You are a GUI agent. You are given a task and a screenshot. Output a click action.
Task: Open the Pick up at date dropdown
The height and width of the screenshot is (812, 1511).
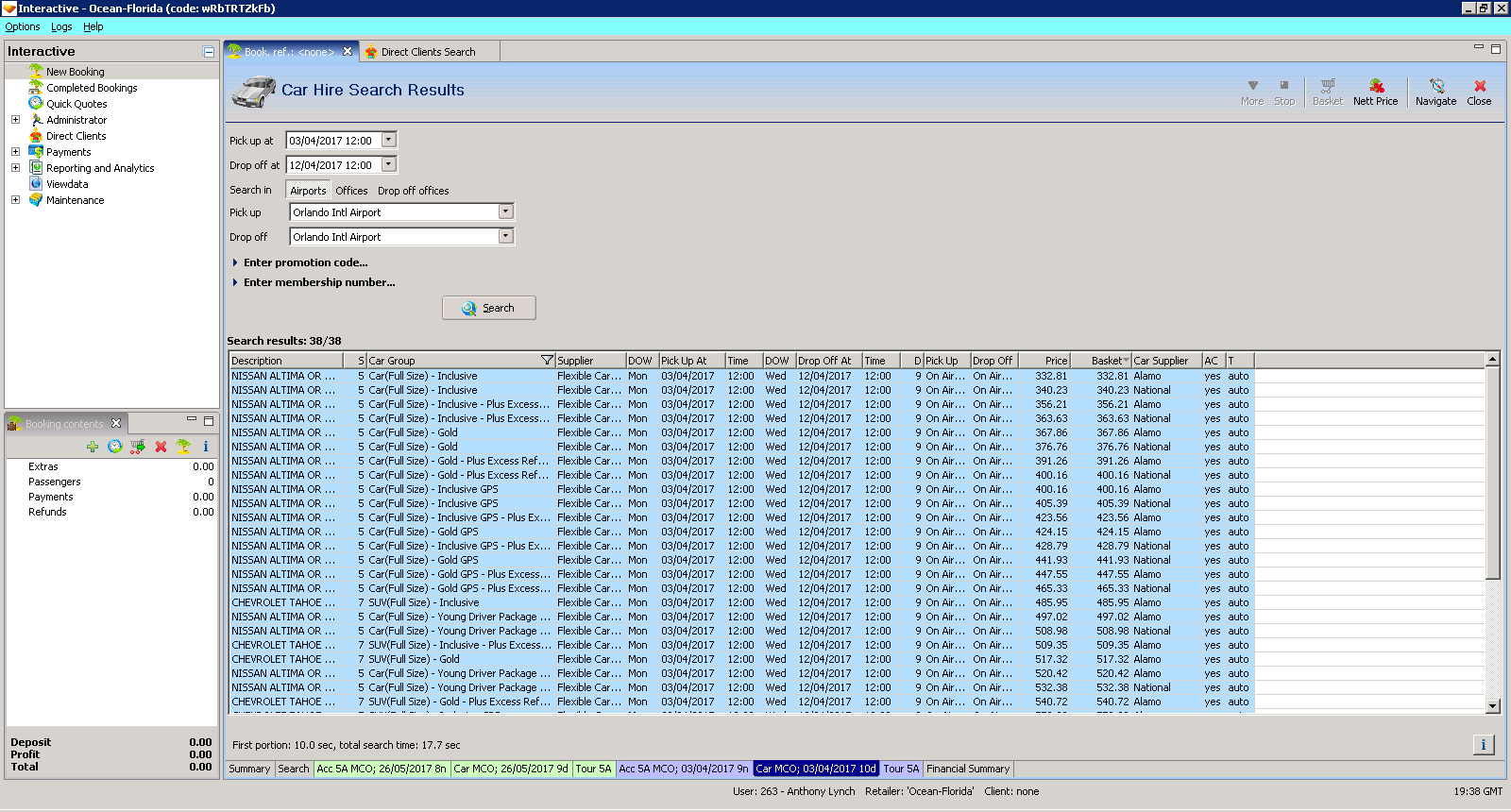(388, 141)
